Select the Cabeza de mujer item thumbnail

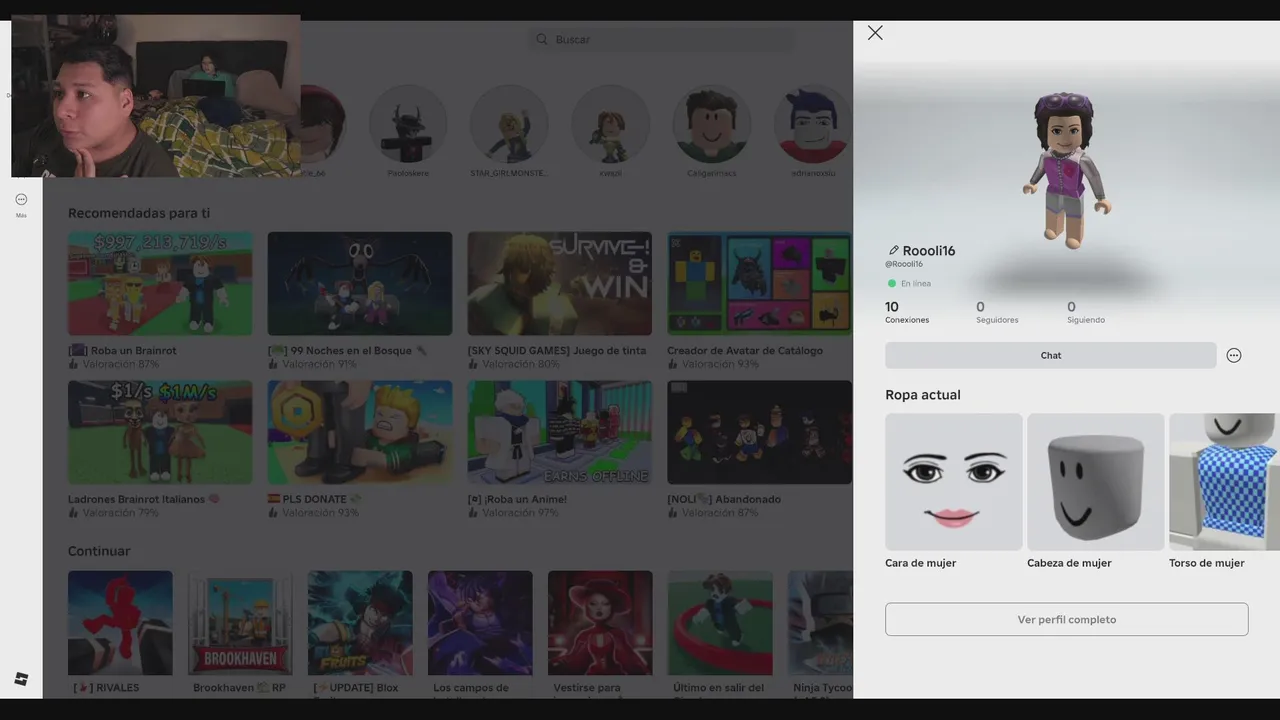(x=1096, y=481)
